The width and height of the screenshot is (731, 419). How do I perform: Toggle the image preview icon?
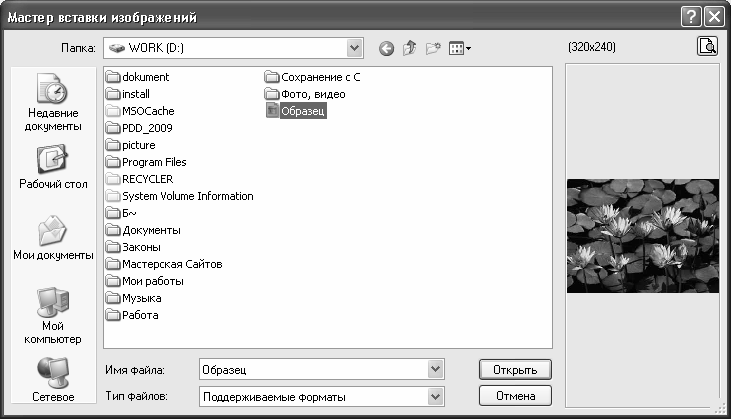pos(707,46)
